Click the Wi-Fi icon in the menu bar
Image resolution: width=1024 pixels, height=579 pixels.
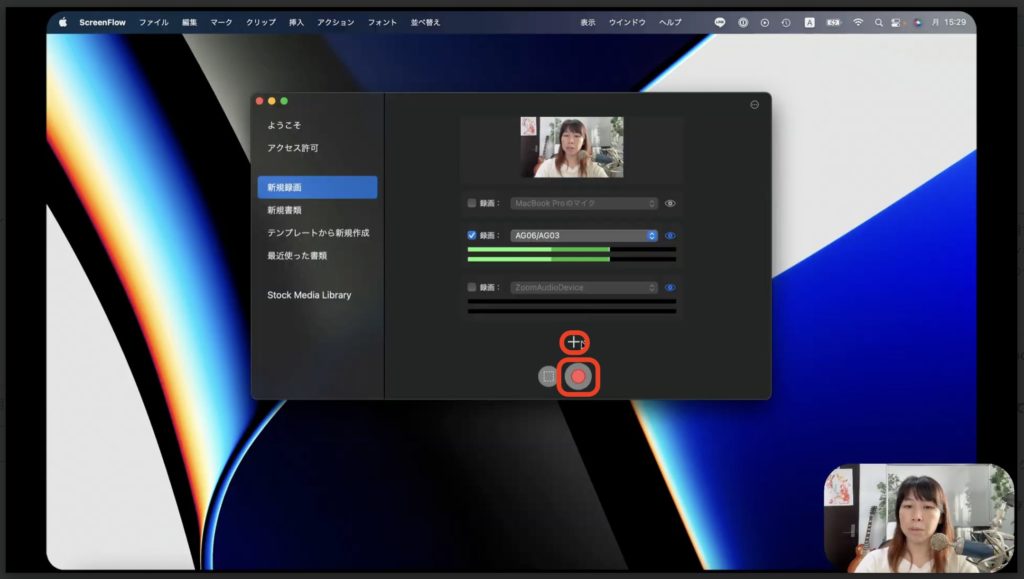[x=857, y=22]
